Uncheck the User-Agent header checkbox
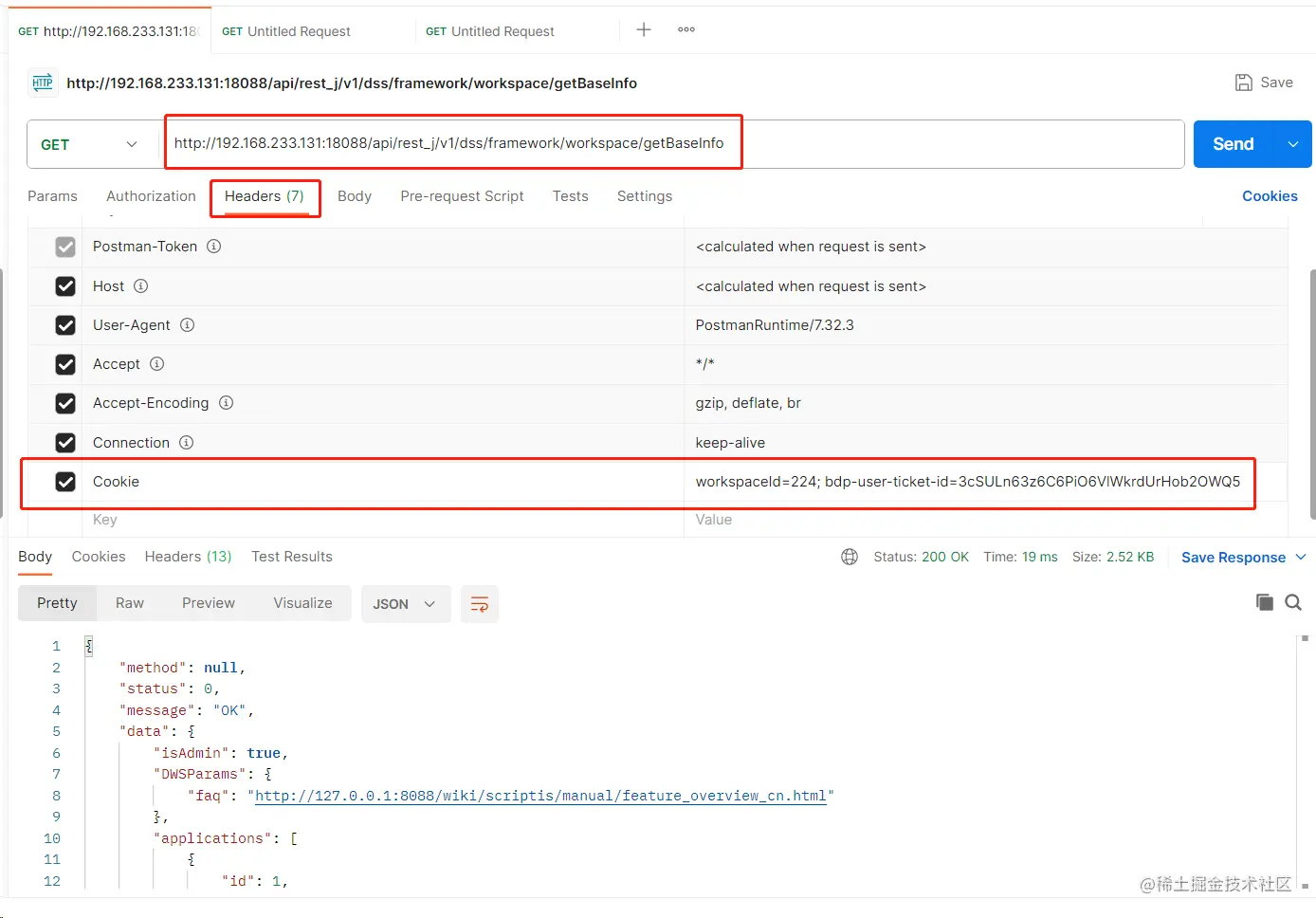The image size is (1316, 918). 65,325
